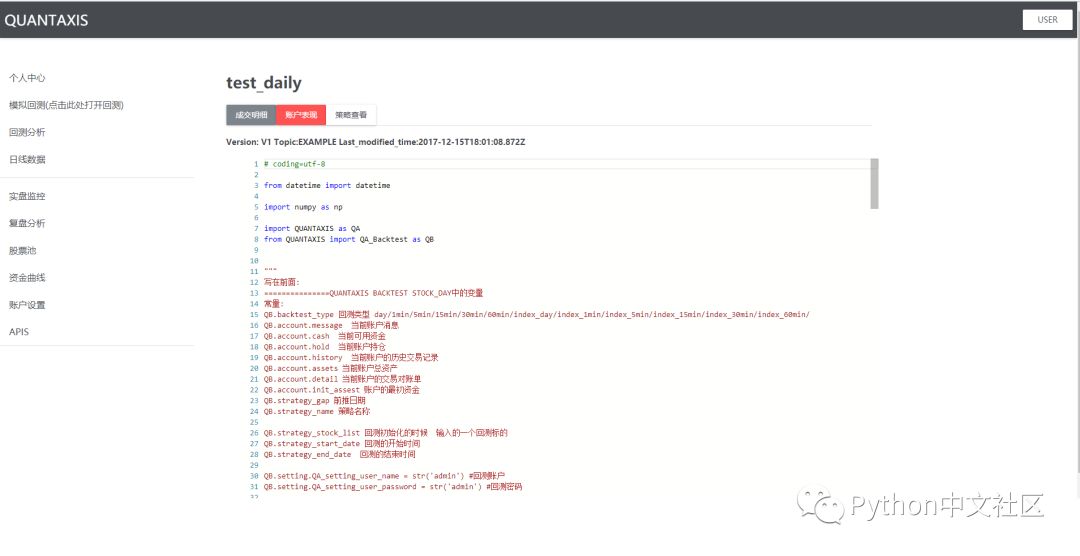Click the QUANTAXIS BACKTEST STOCK_DAY中的变量 line
The image size is (1080, 556).
coord(373,293)
